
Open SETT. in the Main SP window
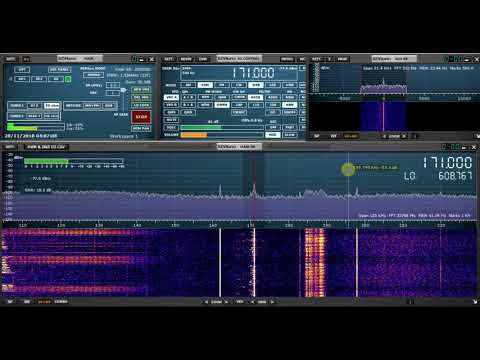tap(10, 147)
